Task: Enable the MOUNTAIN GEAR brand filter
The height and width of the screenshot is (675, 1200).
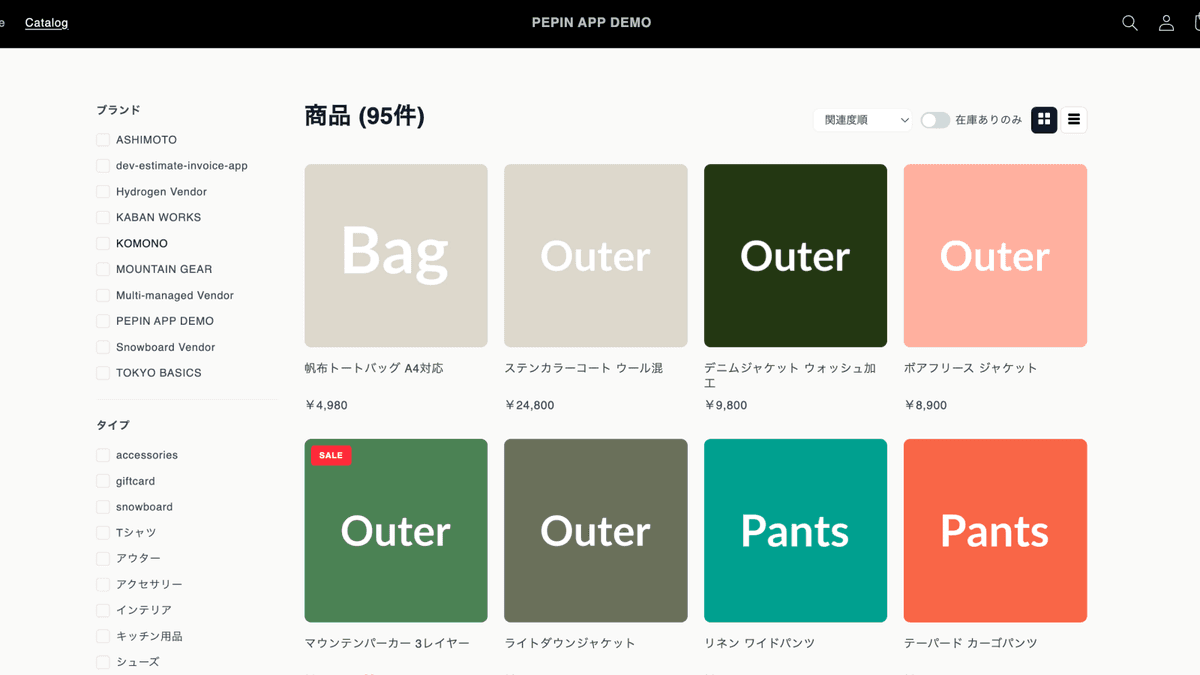Action: [x=103, y=269]
